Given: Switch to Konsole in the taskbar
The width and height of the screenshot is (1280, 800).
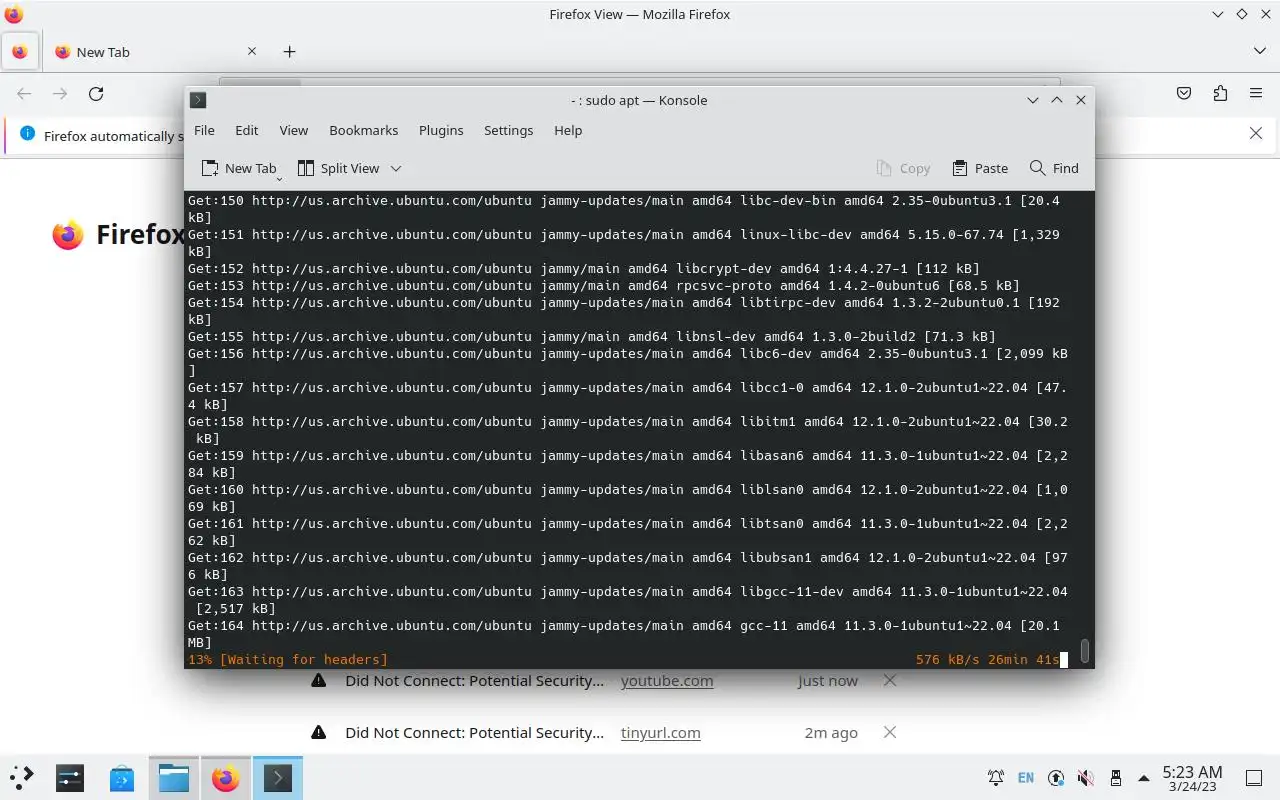Looking at the screenshot, I should (x=278, y=777).
